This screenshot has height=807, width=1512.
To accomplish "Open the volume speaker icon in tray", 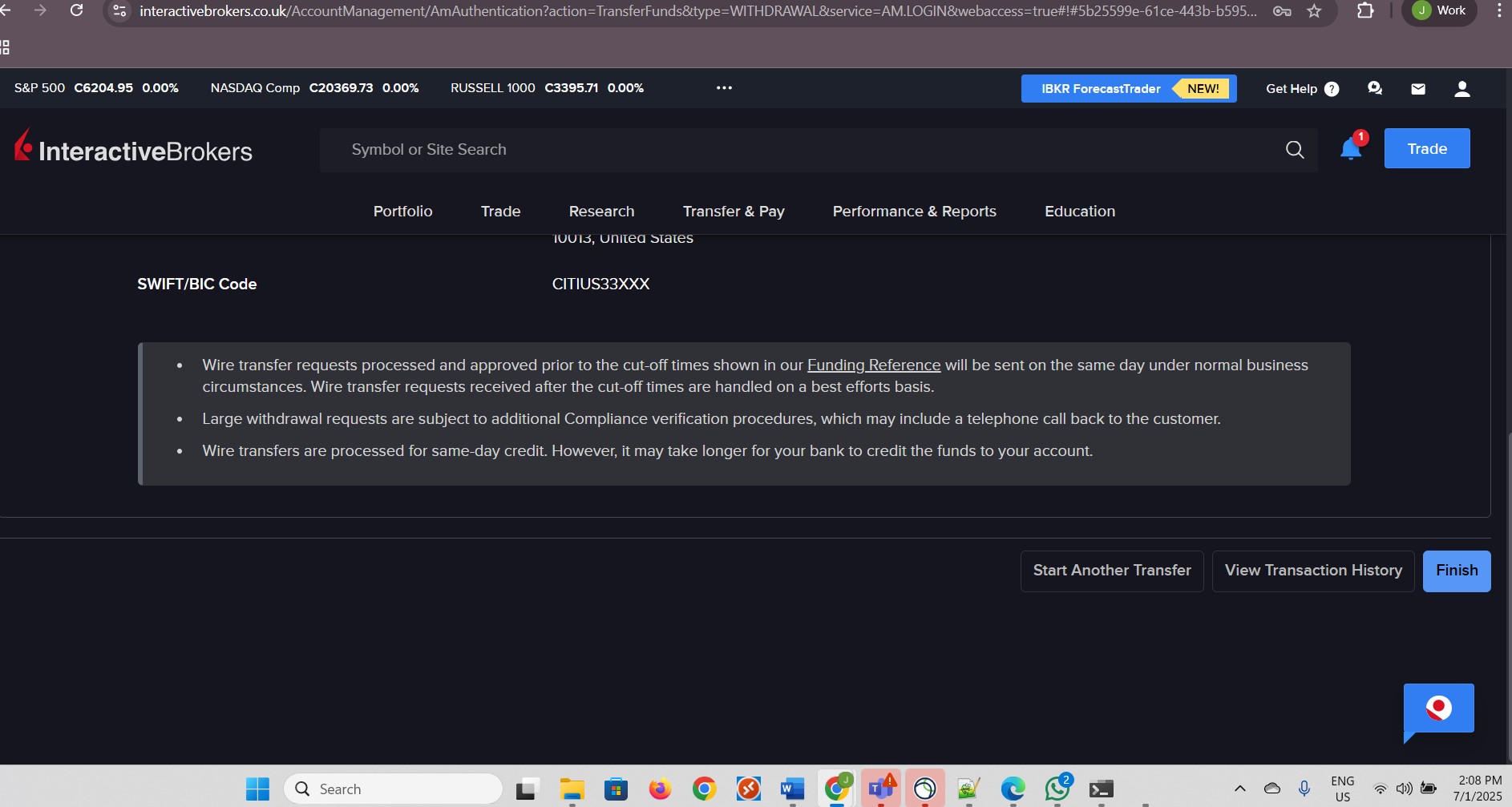I will tap(1404, 789).
